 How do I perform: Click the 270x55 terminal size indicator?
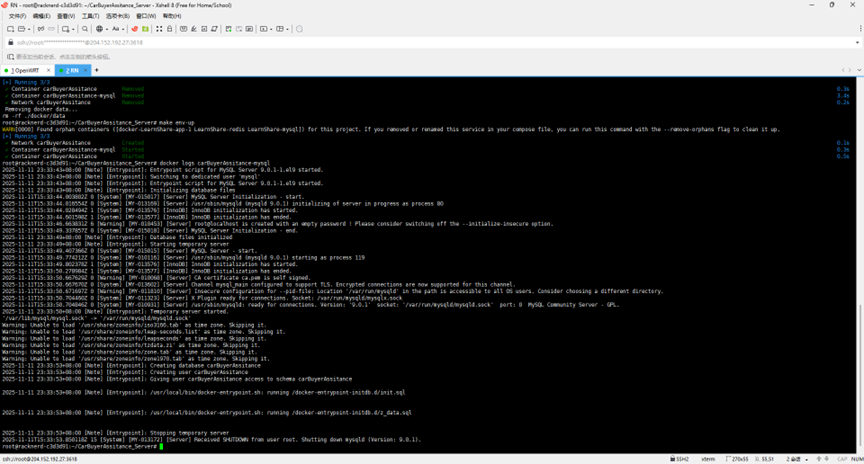click(737, 459)
